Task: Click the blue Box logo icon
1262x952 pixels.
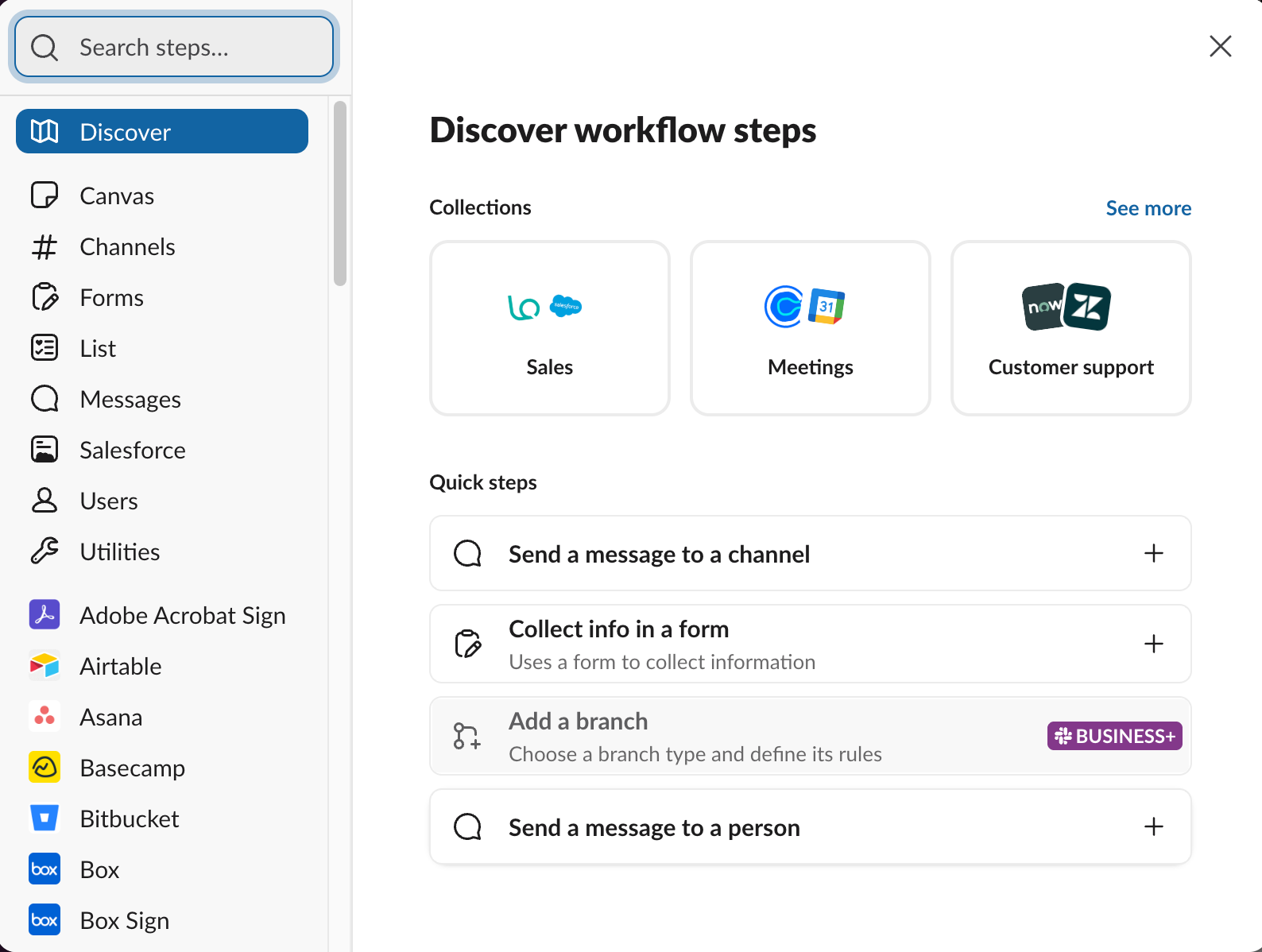Action: coord(45,869)
